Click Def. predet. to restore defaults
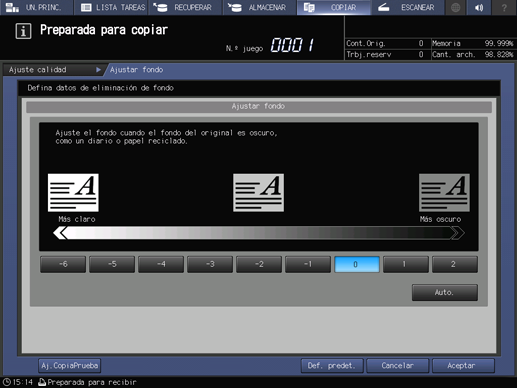The width and height of the screenshot is (517, 388). tap(332, 366)
